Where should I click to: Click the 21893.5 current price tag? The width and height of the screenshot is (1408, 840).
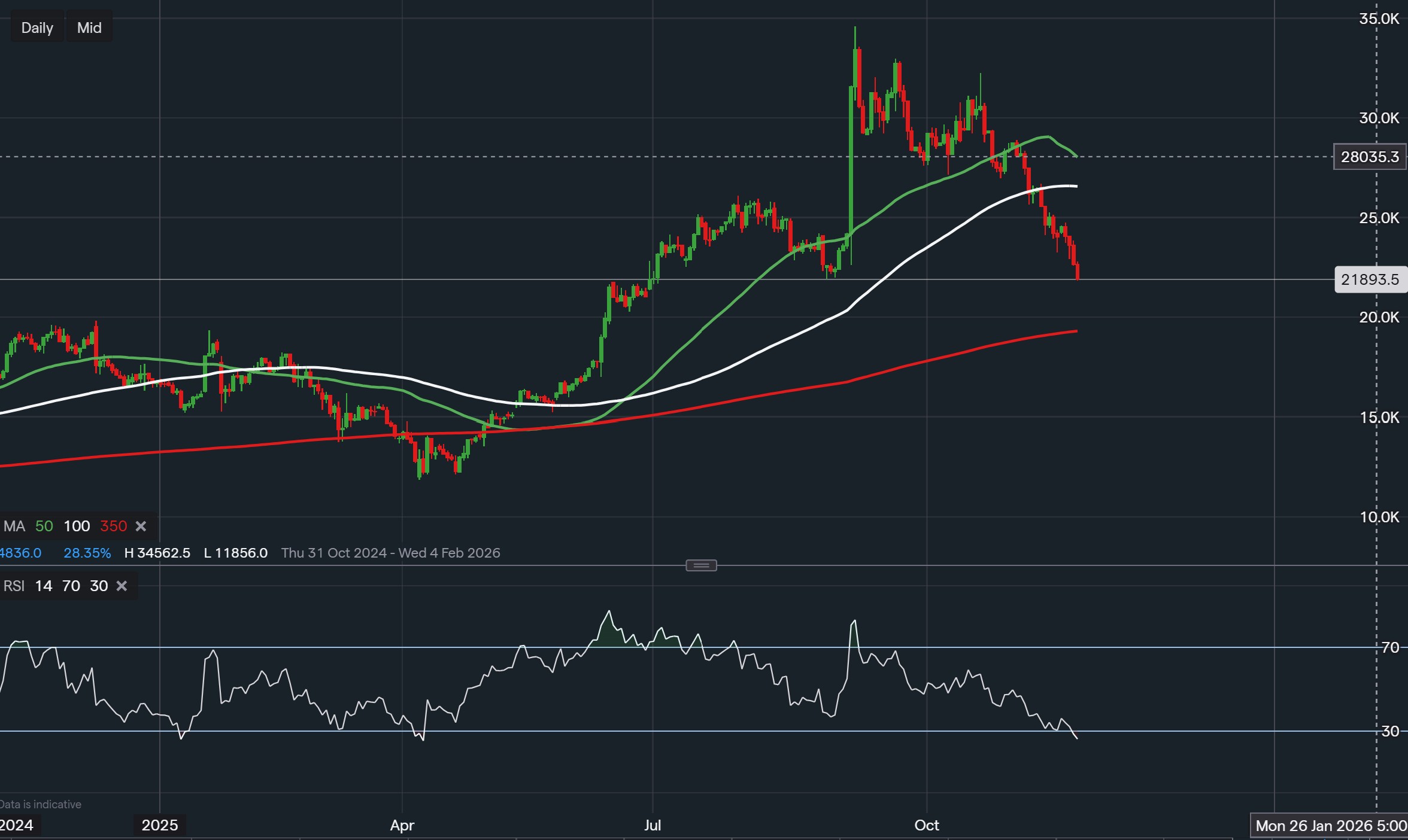click(1370, 280)
